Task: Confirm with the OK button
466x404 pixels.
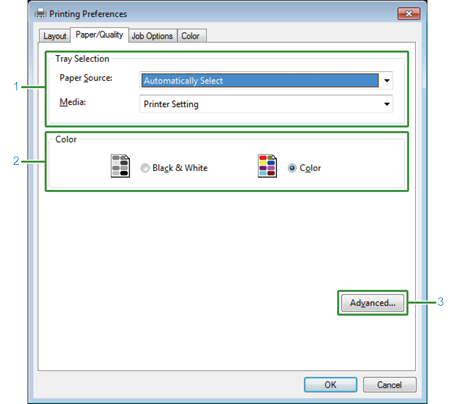Action: 330,385
